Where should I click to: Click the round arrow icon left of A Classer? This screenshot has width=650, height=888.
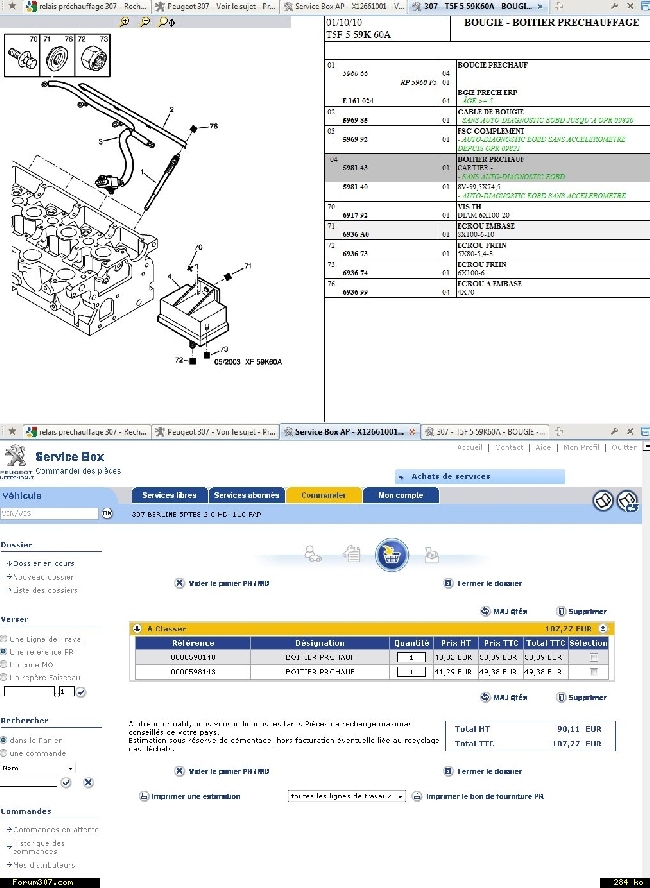point(136,629)
